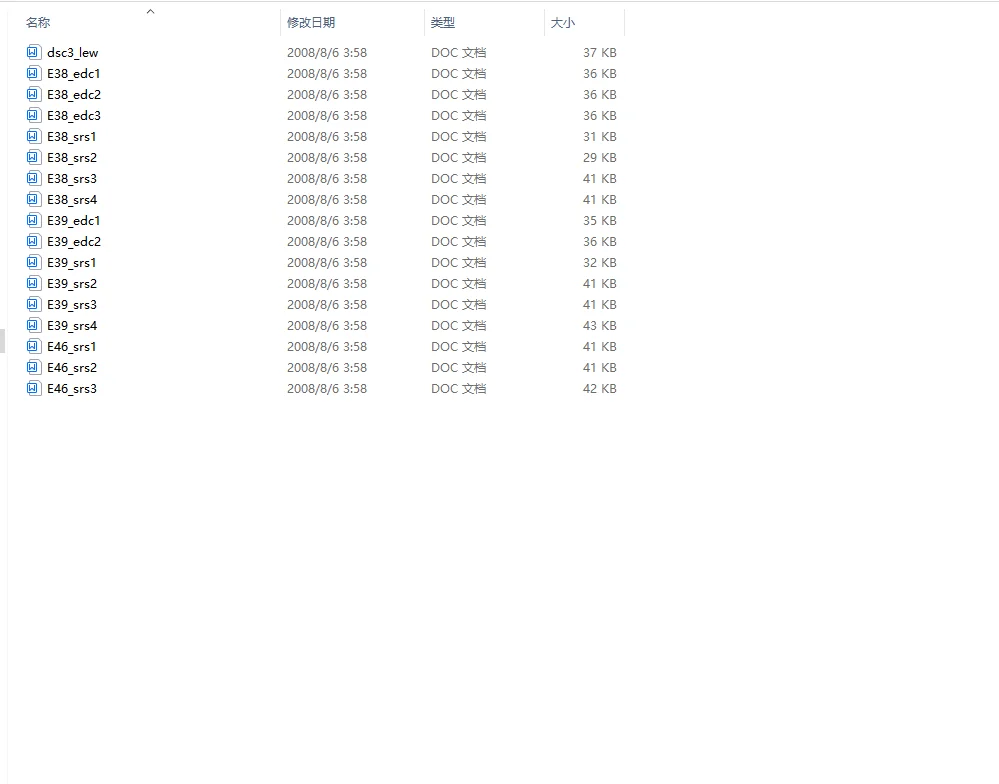Select the E38_edc3 file name
Image resolution: width=999 pixels, height=784 pixels.
(74, 115)
